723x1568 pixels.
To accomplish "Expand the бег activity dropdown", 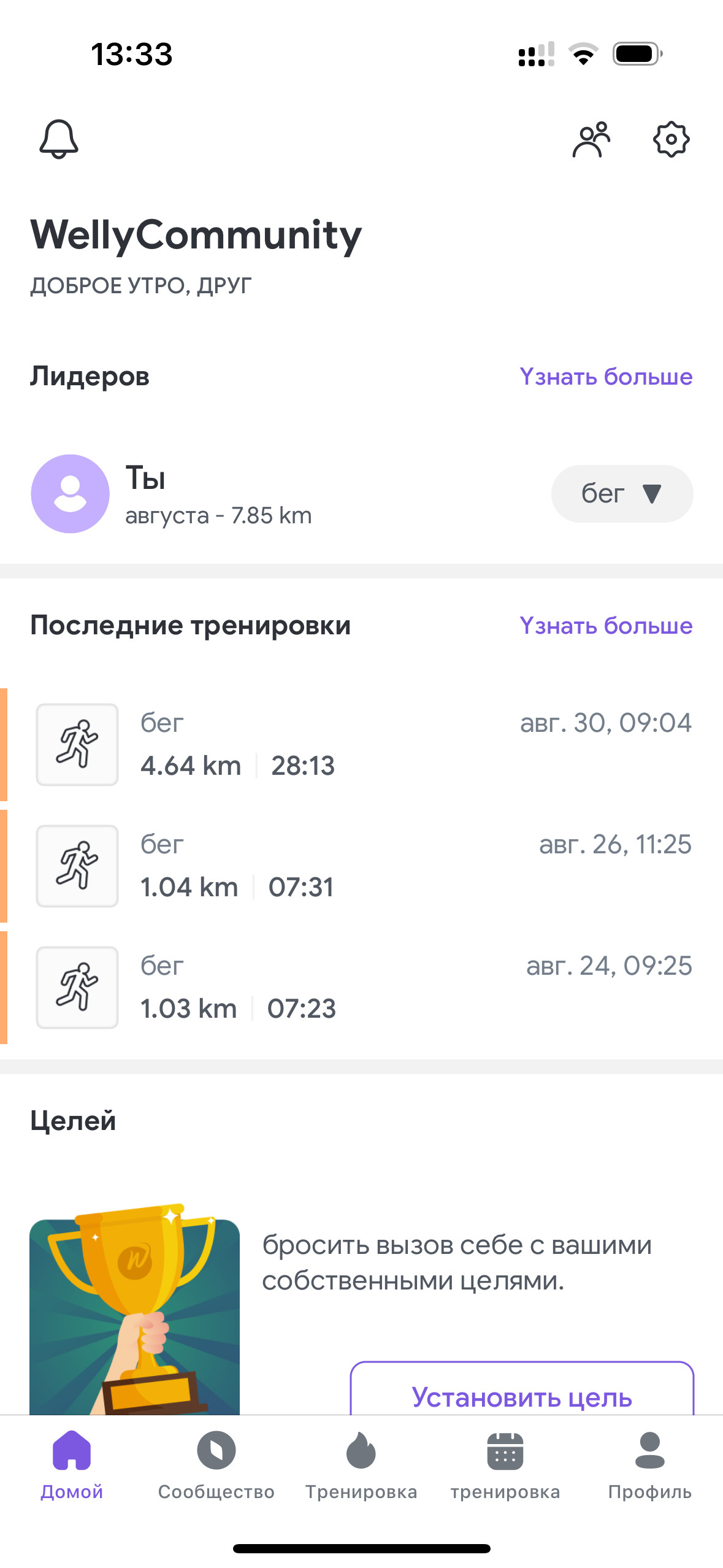I will 622,494.
